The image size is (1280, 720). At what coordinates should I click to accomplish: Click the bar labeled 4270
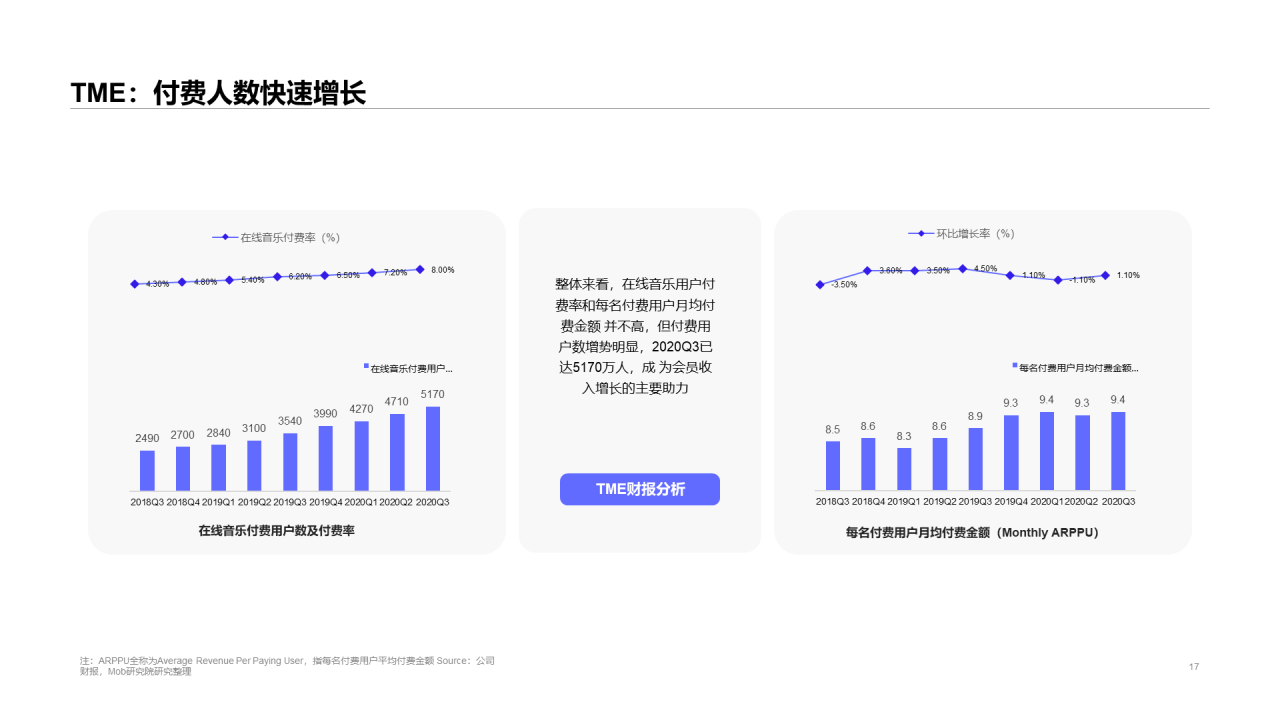(362, 456)
